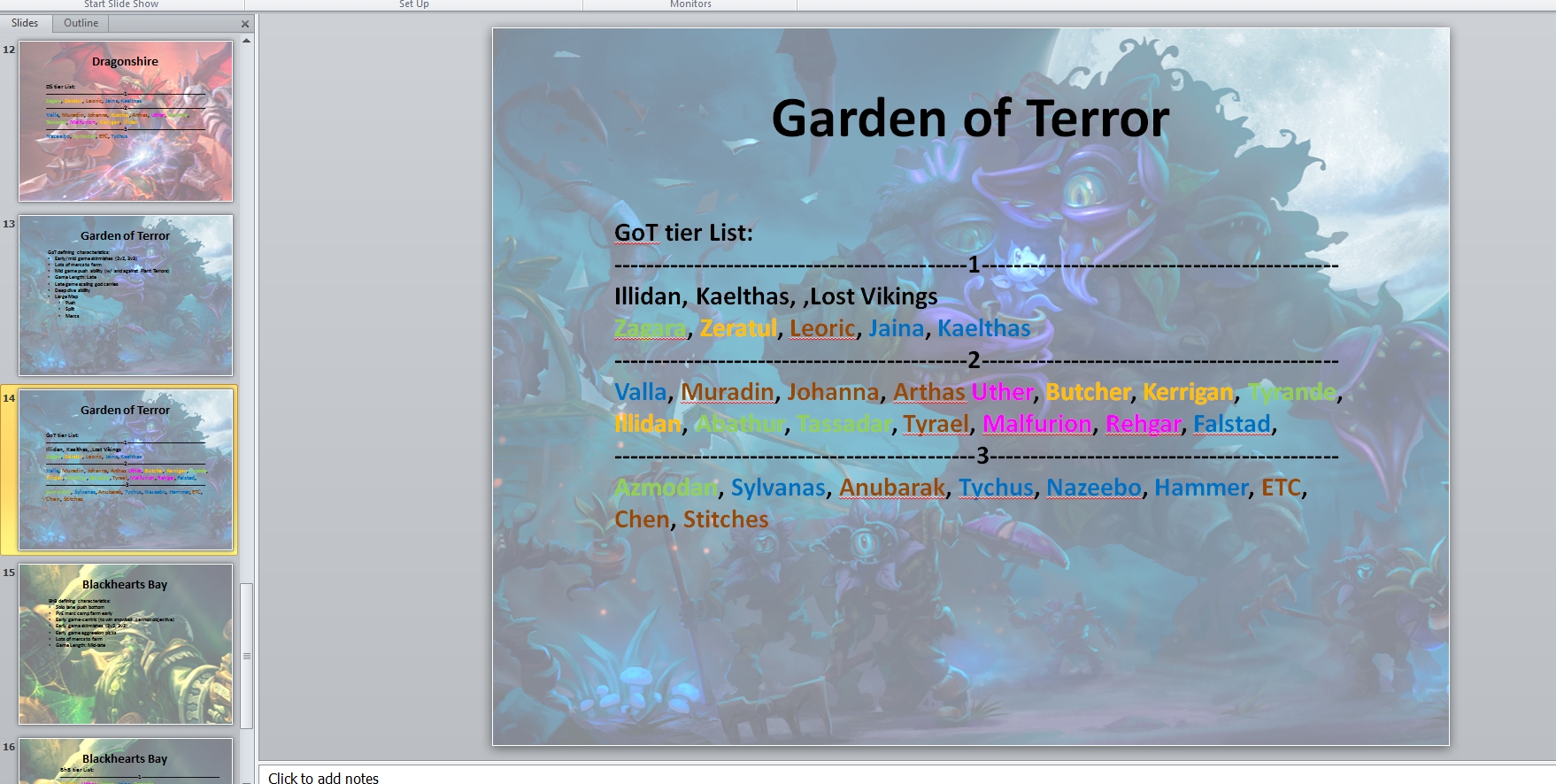Click the magenta word Rehgar
The image size is (1556, 784).
(x=1144, y=424)
